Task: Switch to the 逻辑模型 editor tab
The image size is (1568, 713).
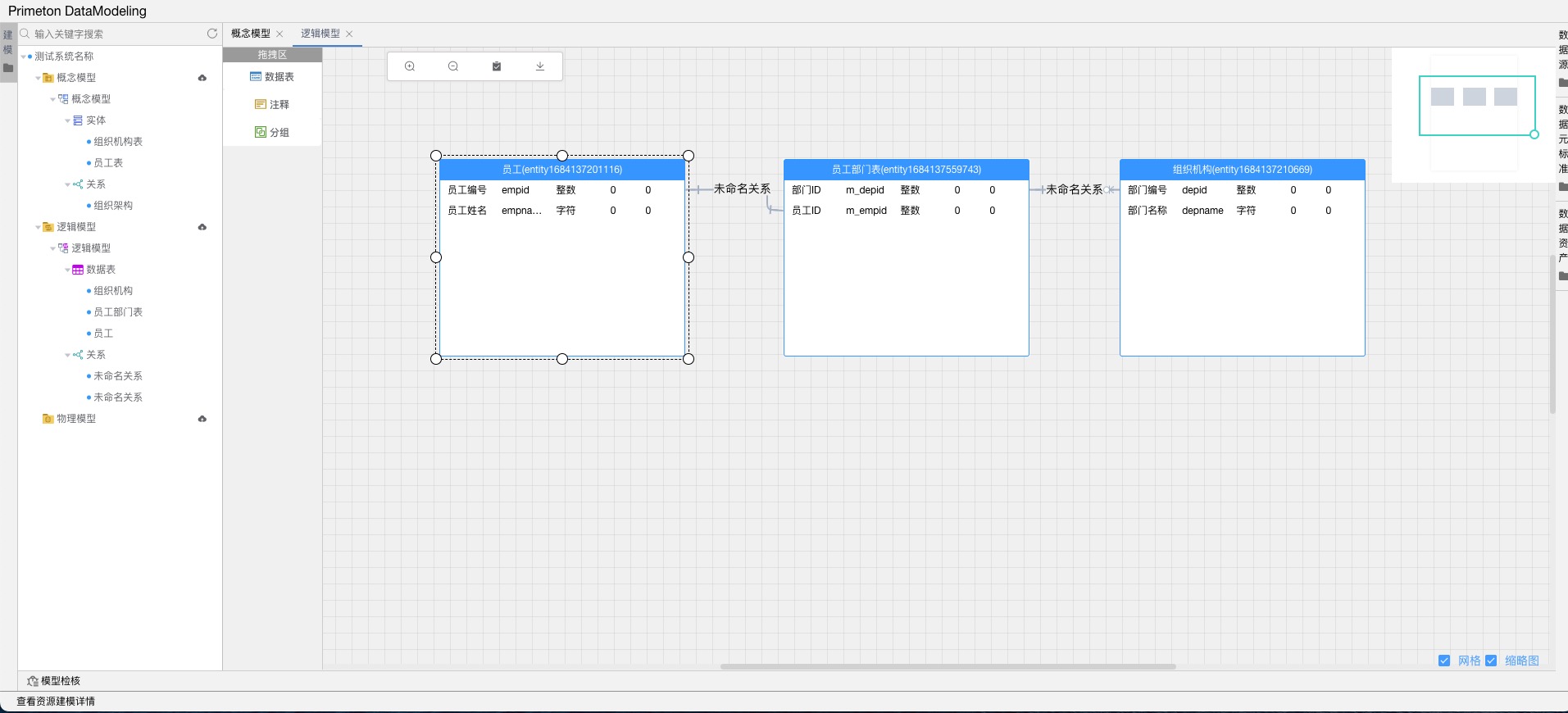Action: point(320,34)
